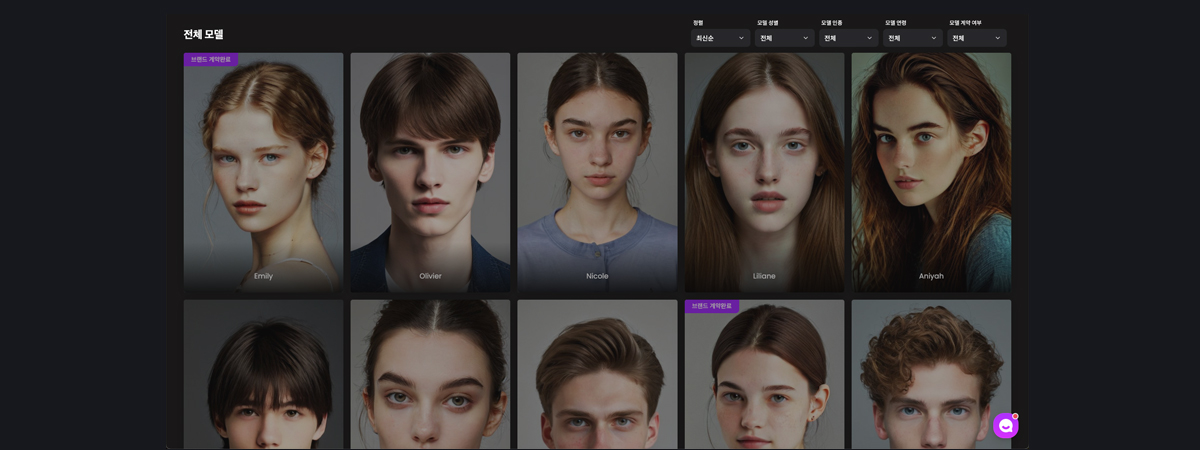Open the chat support widget

point(1005,426)
